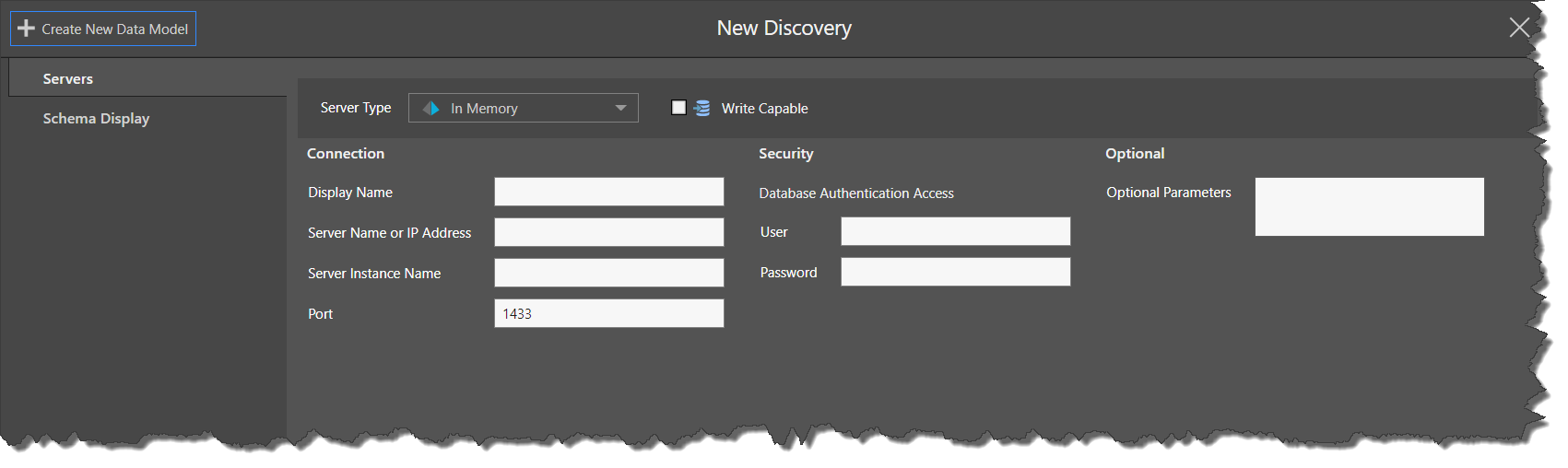
Task: Click the plus icon beside Create New Data Model
Action: click(x=26, y=29)
